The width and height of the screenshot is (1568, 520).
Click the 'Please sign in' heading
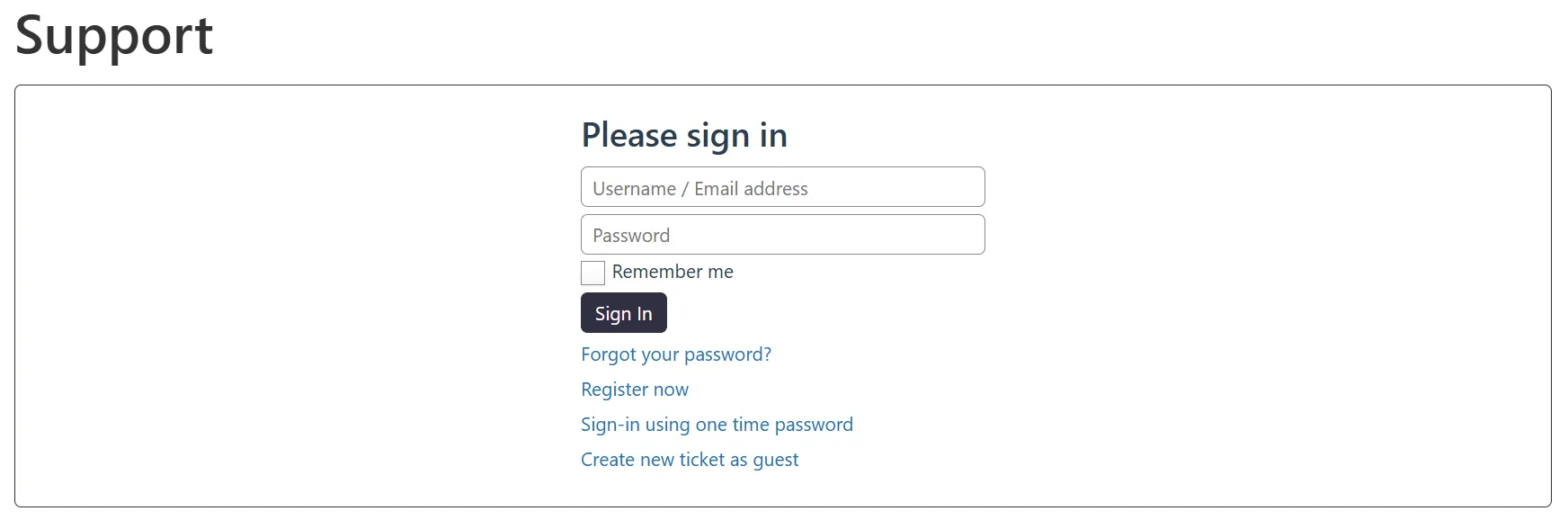point(684,136)
